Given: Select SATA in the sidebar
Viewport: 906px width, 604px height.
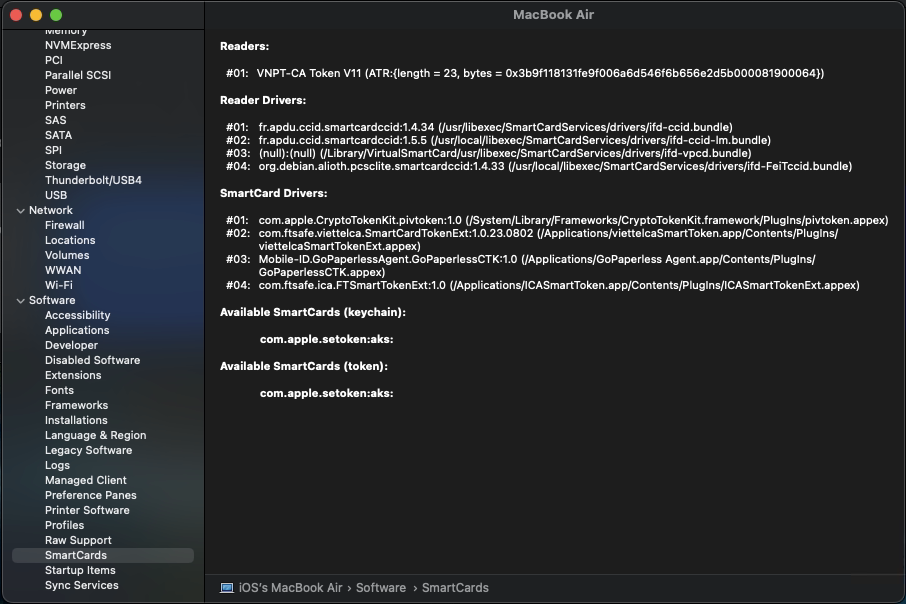Looking at the screenshot, I should (x=58, y=135).
